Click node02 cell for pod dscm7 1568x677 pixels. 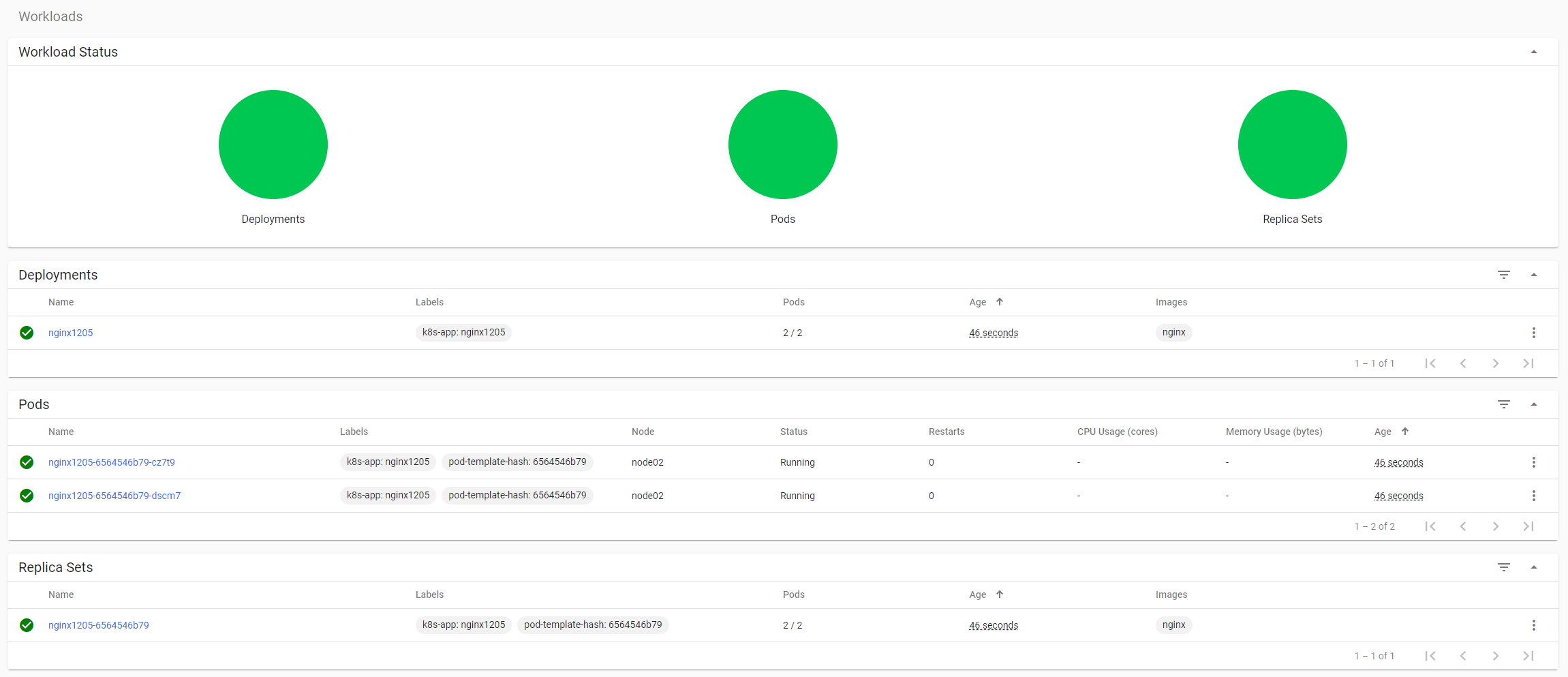coord(647,496)
